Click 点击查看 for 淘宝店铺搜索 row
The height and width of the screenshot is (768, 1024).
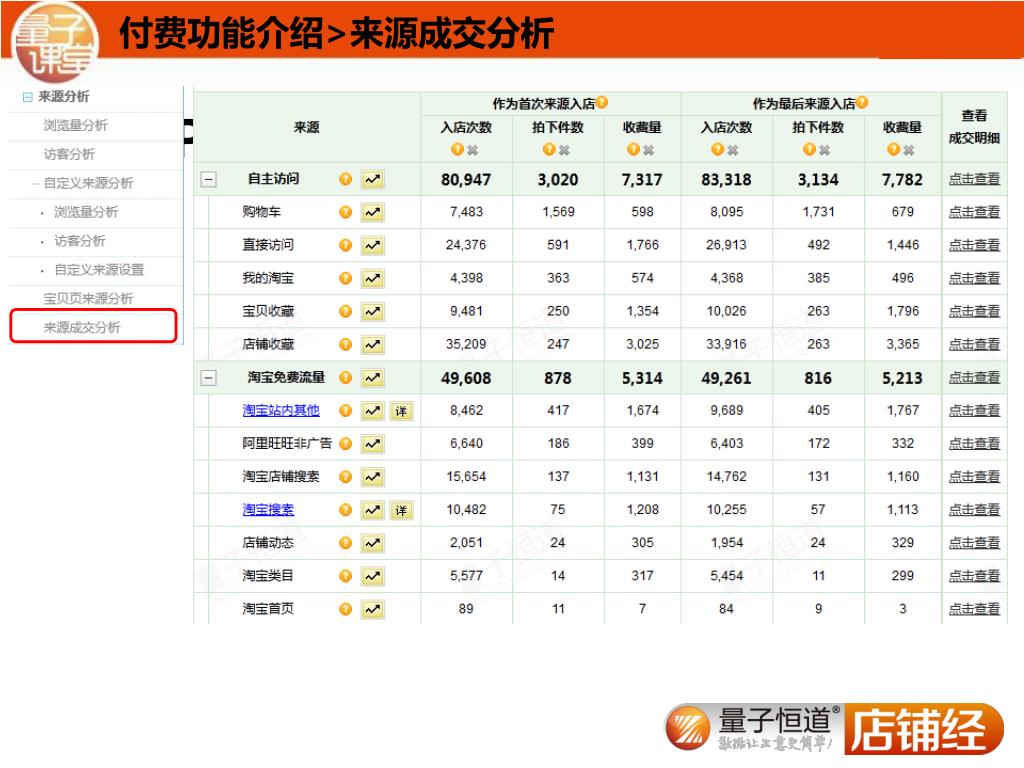pyautogui.click(x=974, y=477)
